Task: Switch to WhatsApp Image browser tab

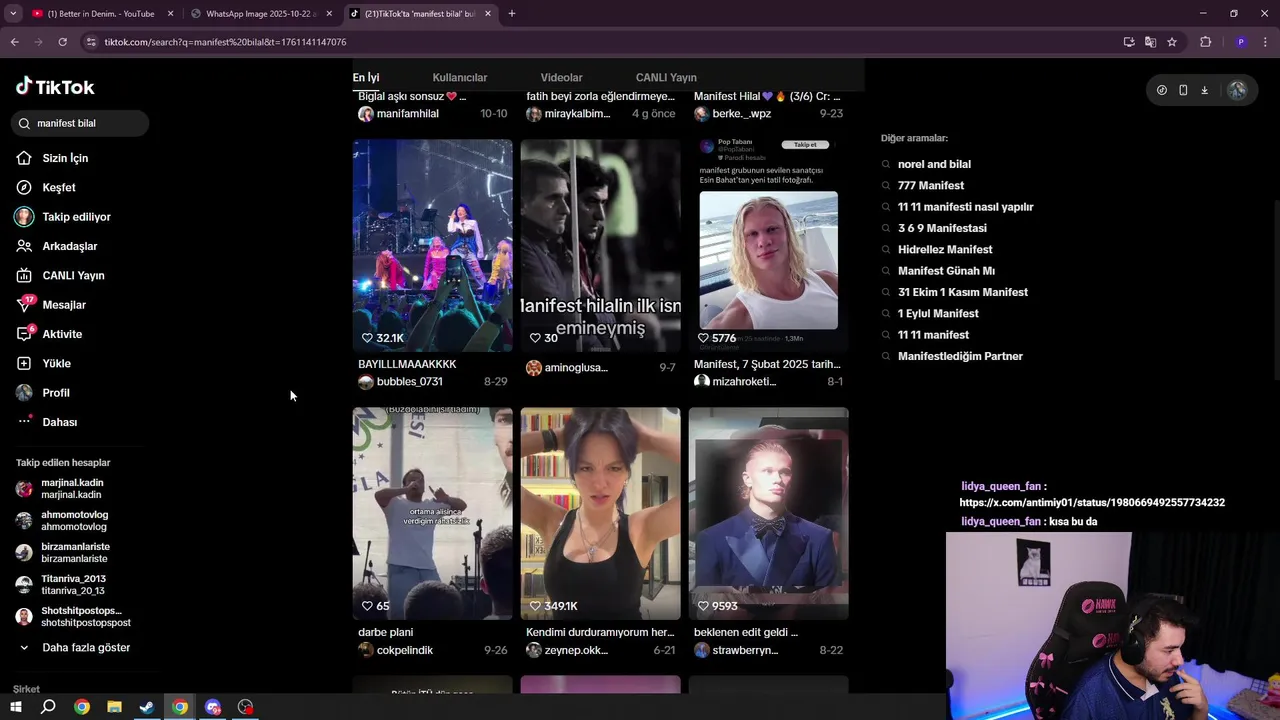Action: (260, 14)
